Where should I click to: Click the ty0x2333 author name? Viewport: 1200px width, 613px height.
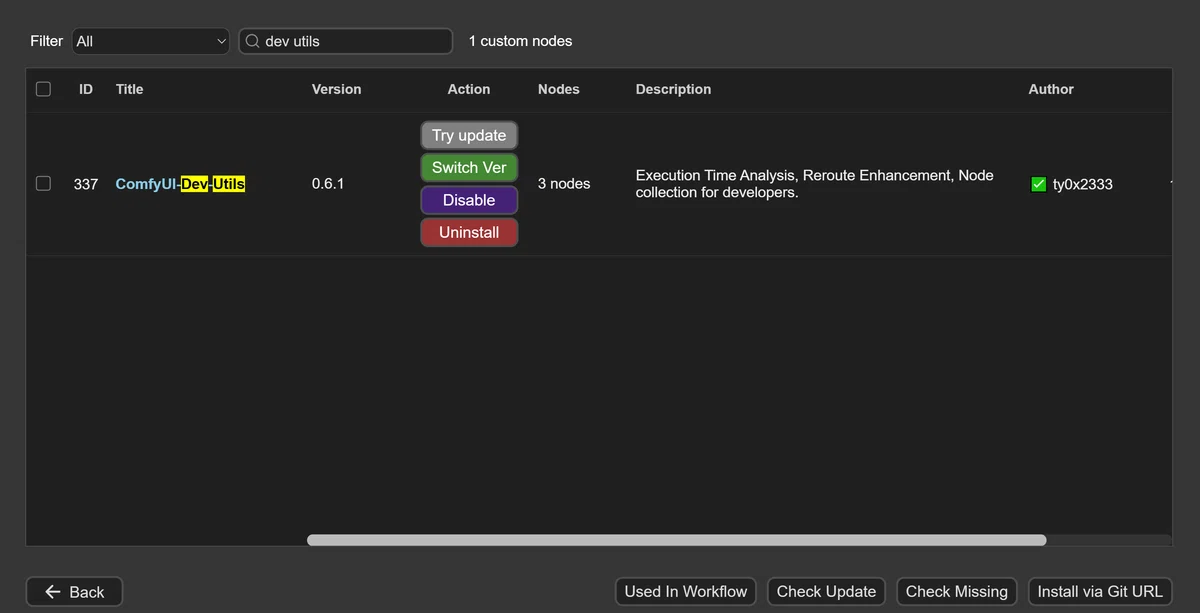[1083, 184]
